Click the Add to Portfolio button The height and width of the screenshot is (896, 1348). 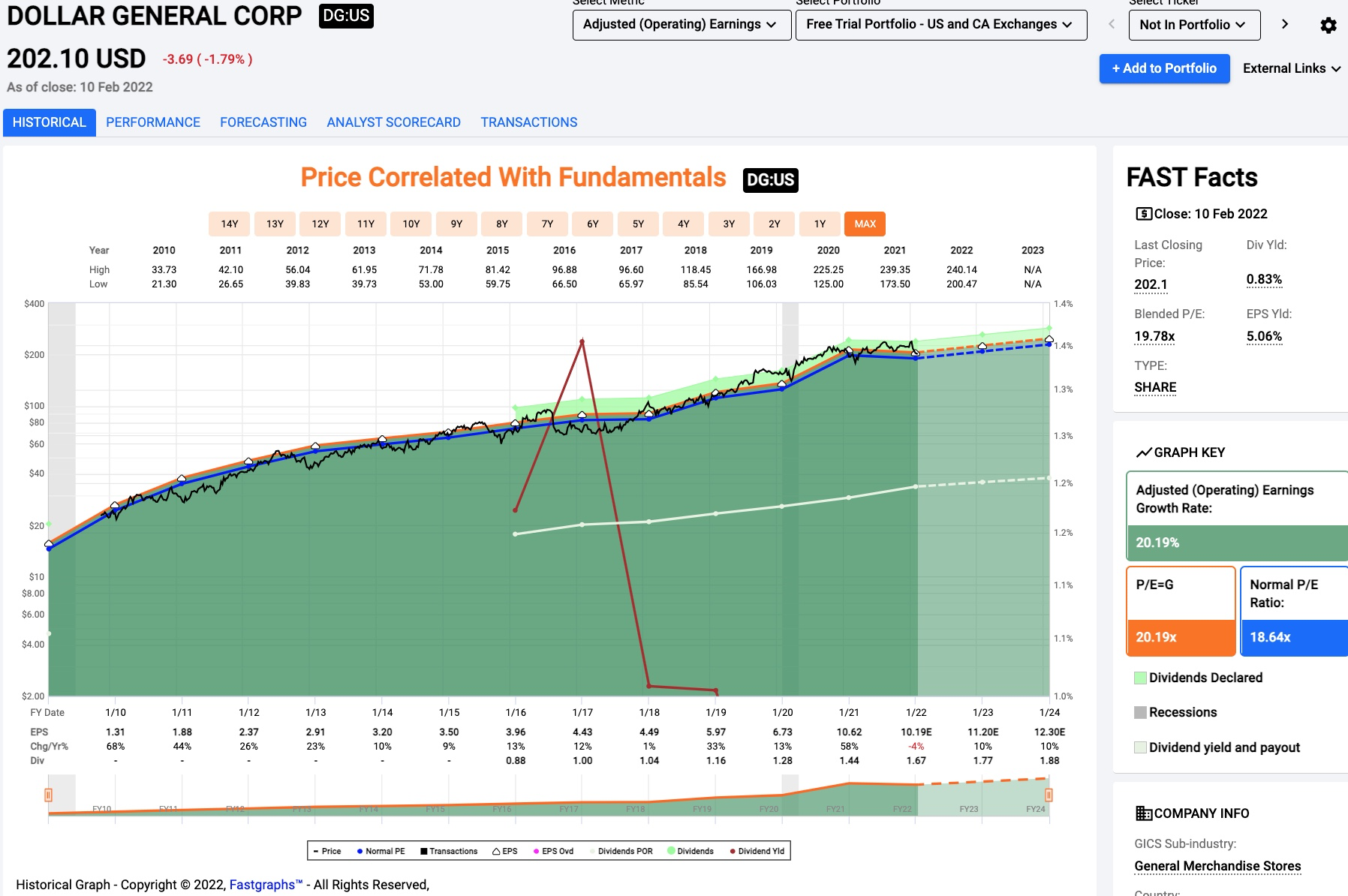coord(1165,68)
